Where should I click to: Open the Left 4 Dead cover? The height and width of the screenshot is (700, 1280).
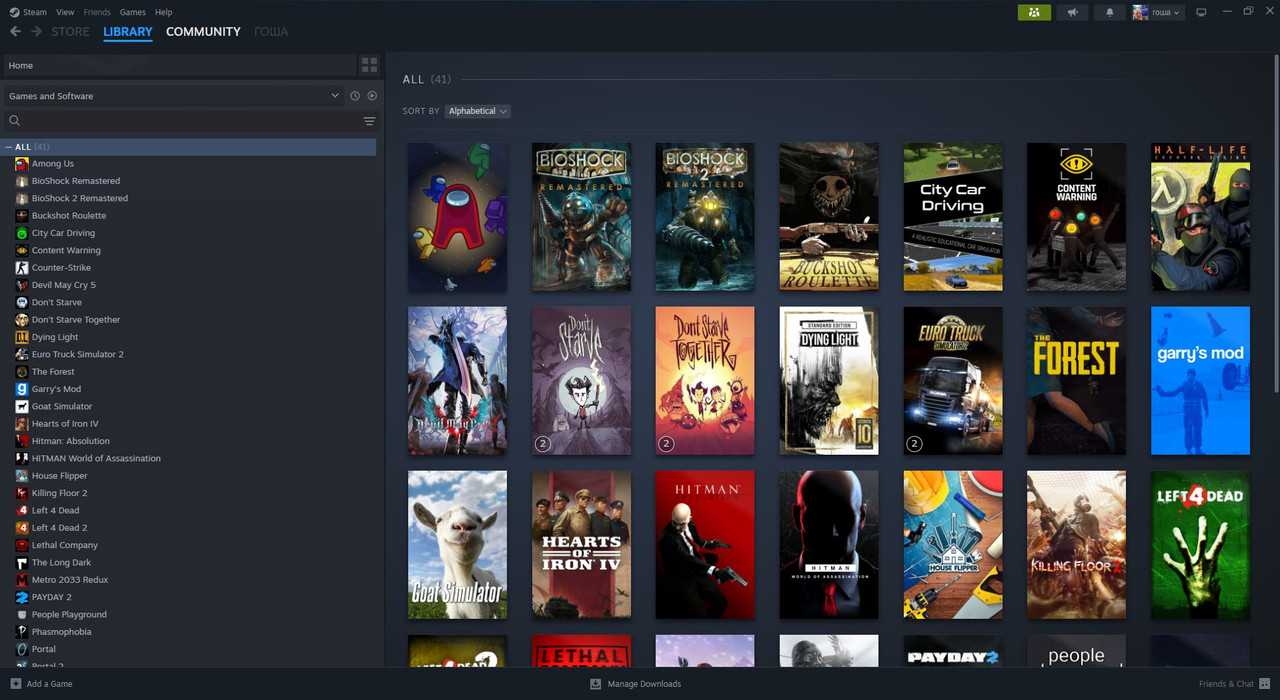[x=1200, y=545]
